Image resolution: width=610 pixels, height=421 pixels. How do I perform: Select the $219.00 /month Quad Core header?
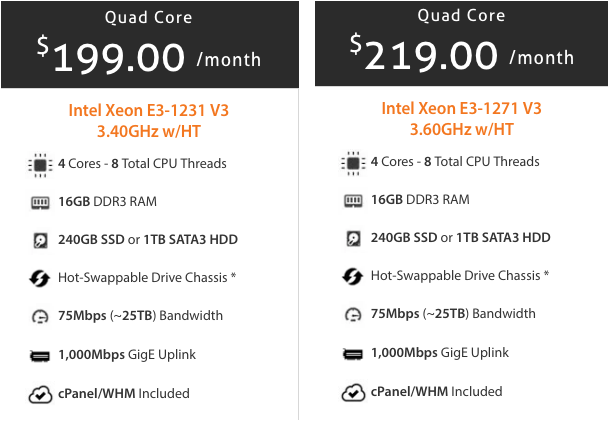(461, 43)
